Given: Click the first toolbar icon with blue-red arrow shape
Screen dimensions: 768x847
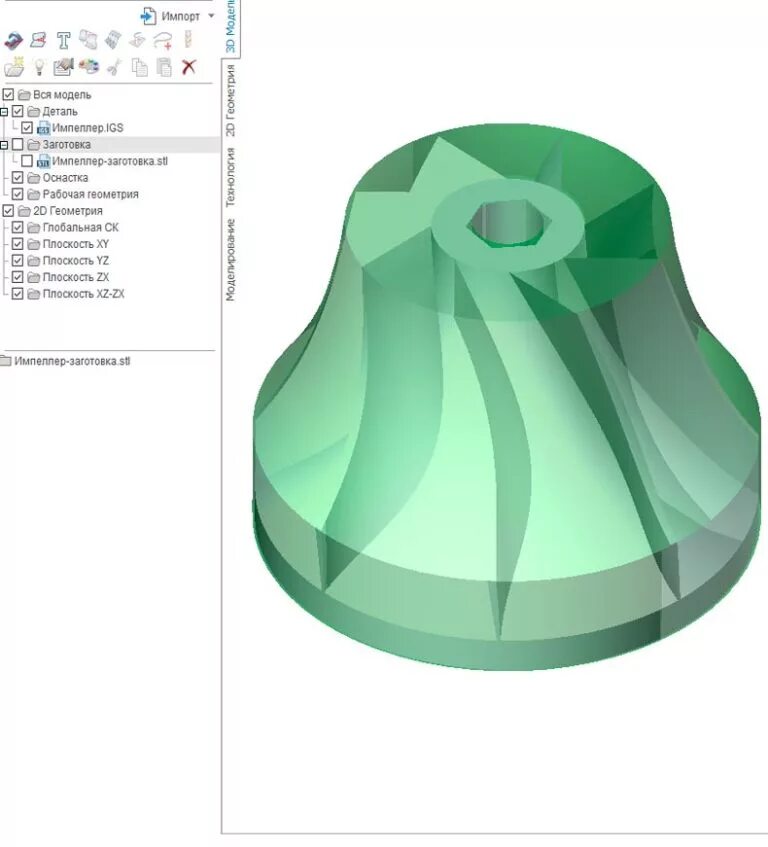Looking at the screenshot, I should tap(13, 40).
